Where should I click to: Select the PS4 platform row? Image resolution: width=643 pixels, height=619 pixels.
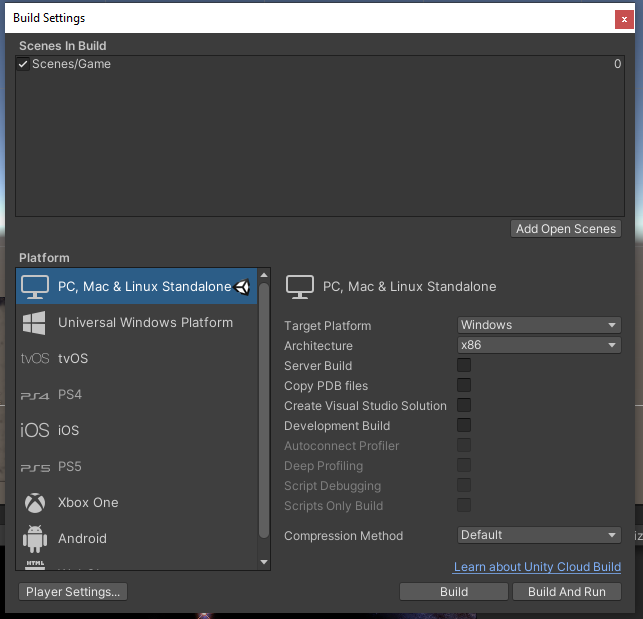[137, 395]
